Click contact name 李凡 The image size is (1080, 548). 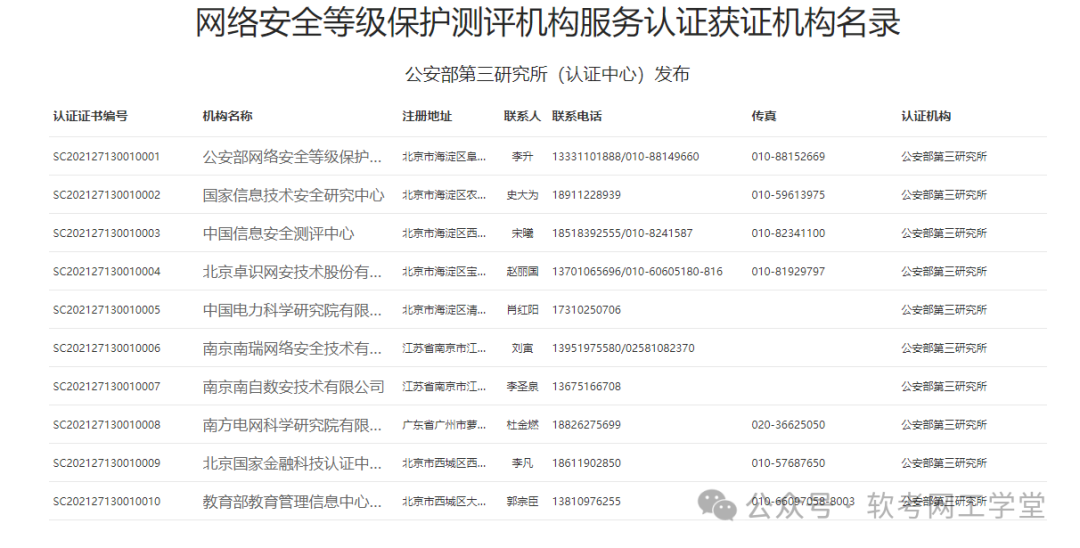click(x=522, y=463)
